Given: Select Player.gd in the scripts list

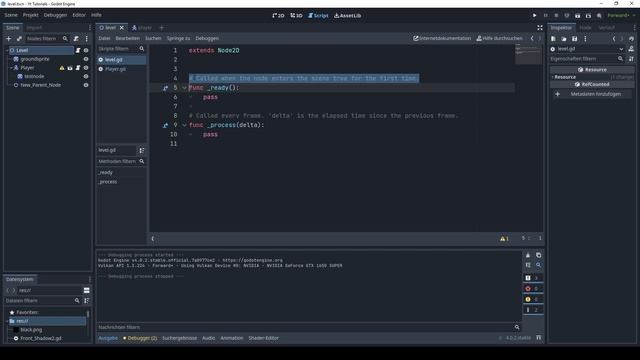Looking at the screenshot, I should [121, 69].
